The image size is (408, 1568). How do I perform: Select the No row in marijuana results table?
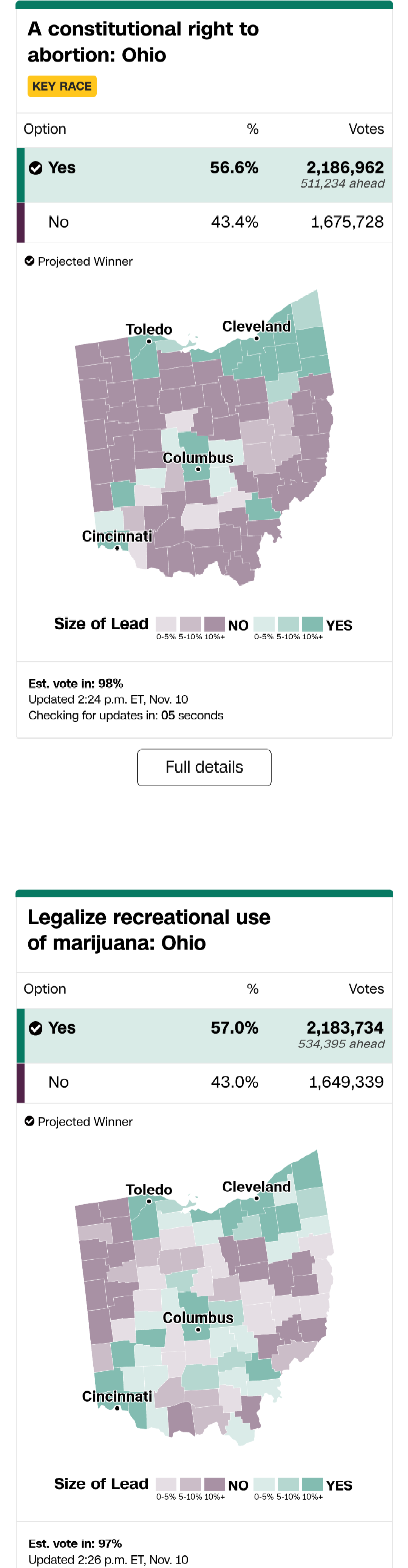click(x=204, y=1082)
